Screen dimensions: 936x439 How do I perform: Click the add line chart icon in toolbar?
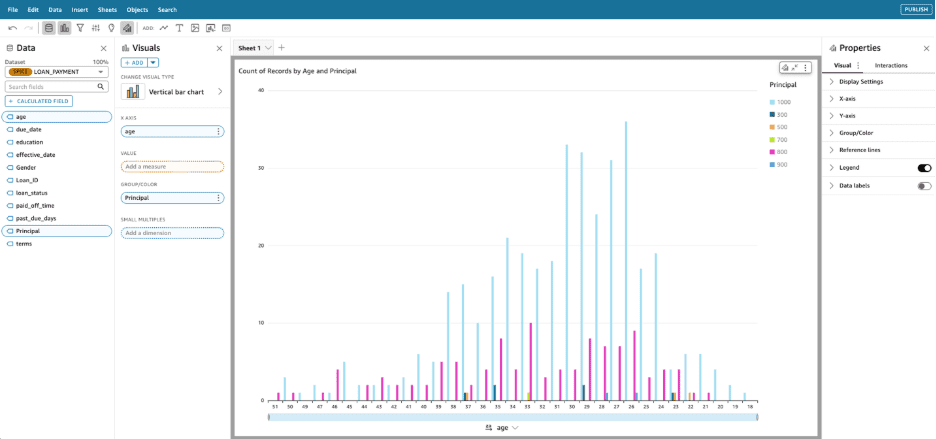click(x=163, y=28)
